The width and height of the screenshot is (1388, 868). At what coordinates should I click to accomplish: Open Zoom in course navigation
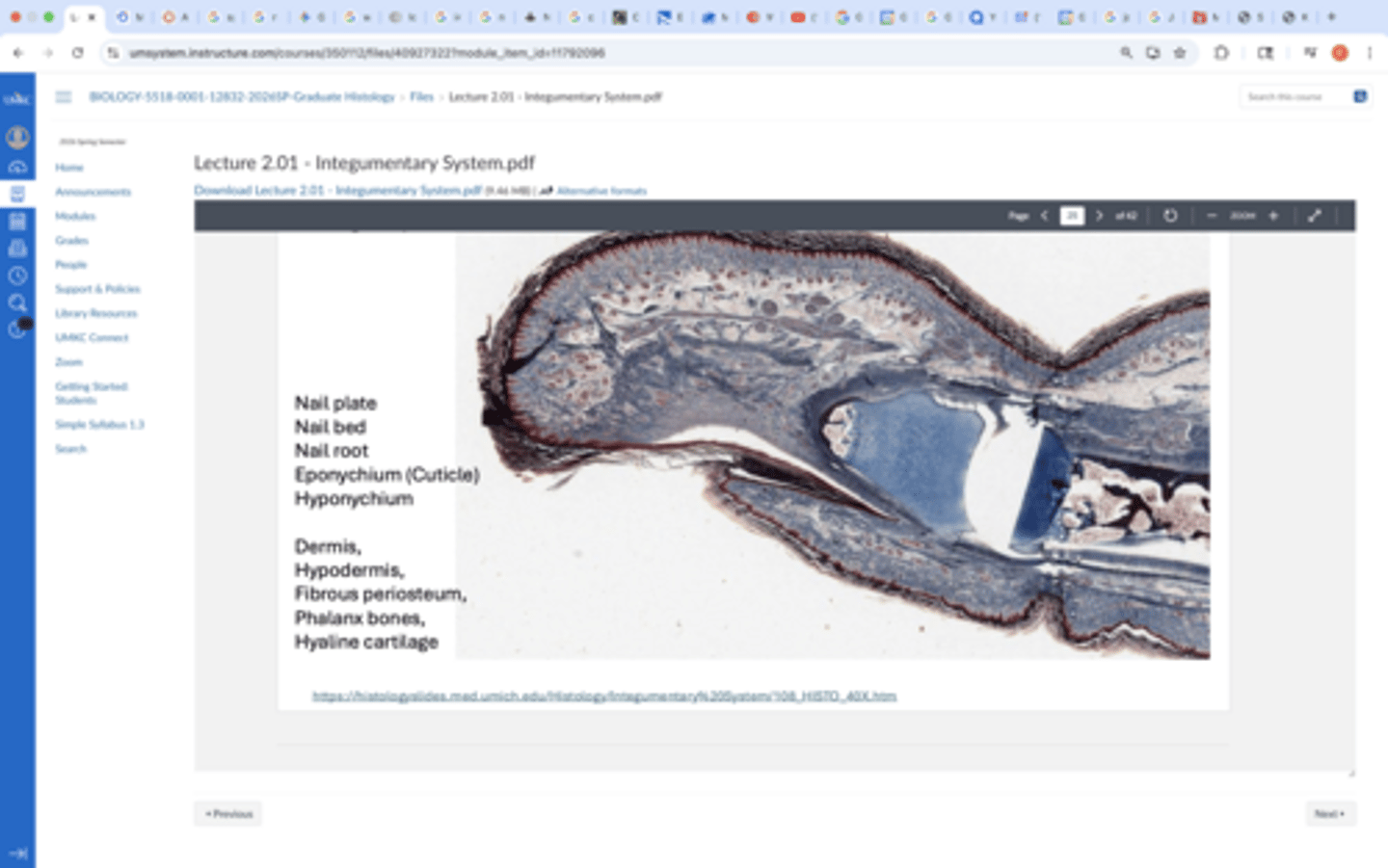coord(68,362)
